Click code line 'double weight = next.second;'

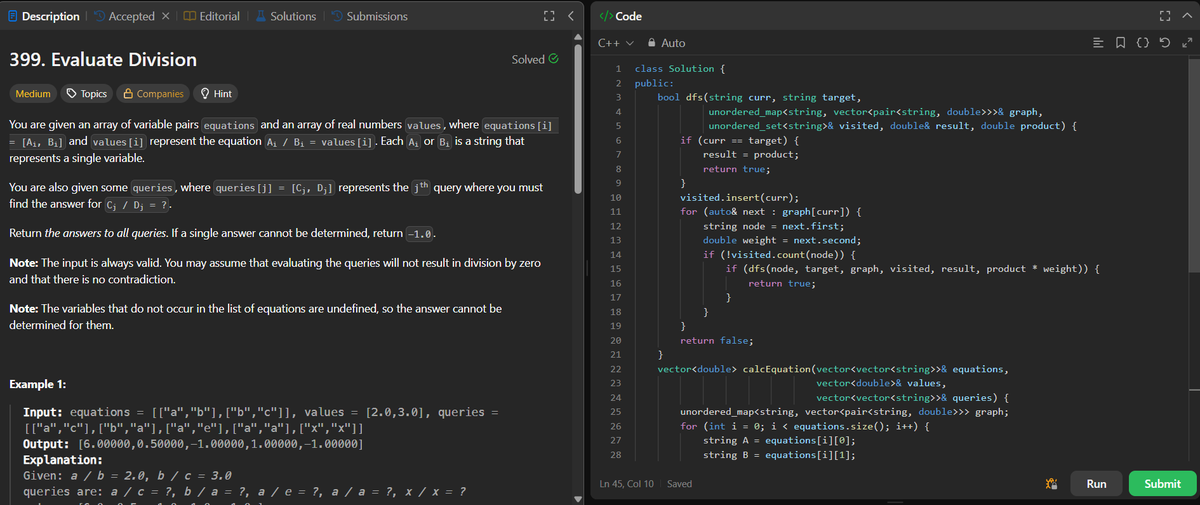click(x=782, y=240)
